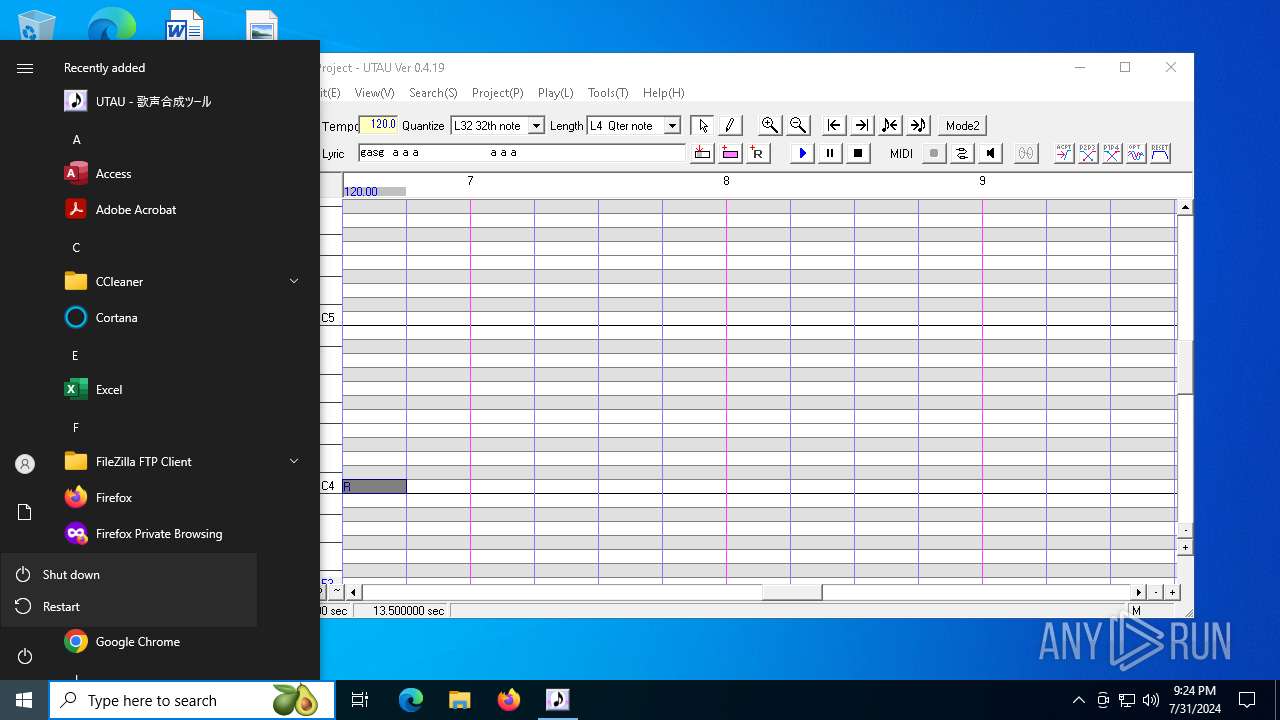Open the Length L4 Qter note dropdown
The image size is (1280, 720).
672,125
